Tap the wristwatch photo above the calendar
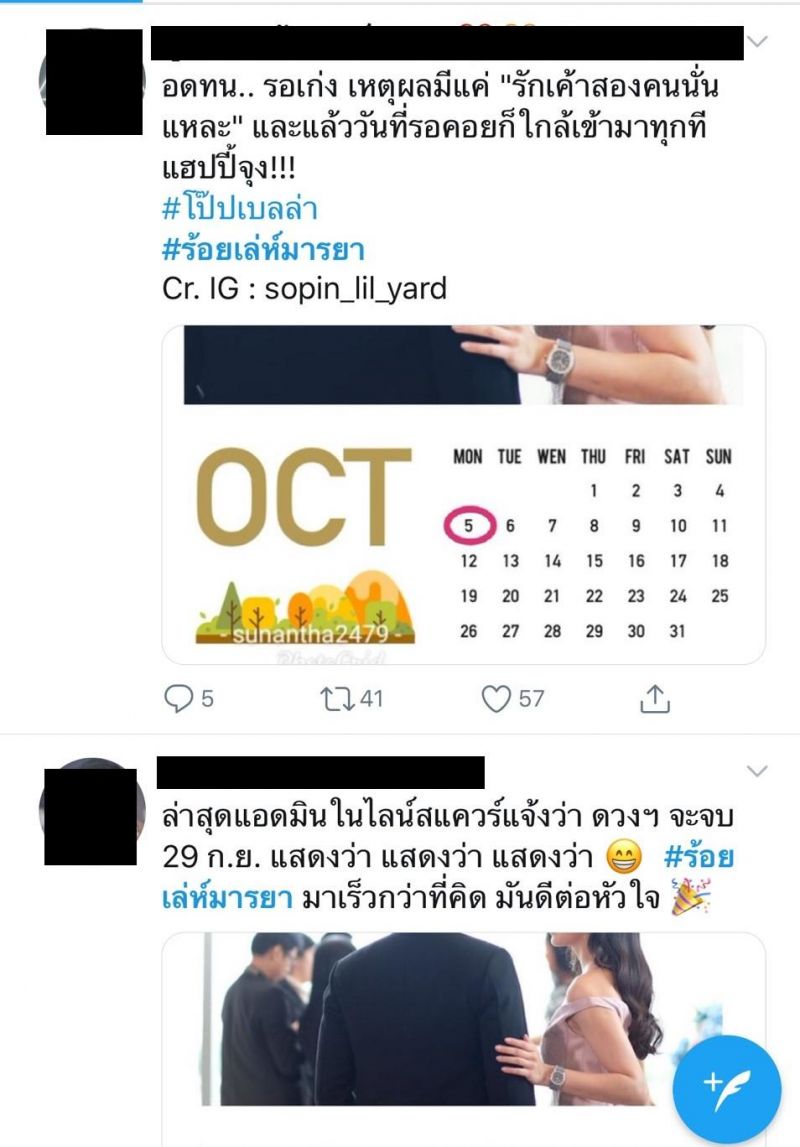Image resolution: width=800 pixels, height=1147 pixels. point(464,365)
